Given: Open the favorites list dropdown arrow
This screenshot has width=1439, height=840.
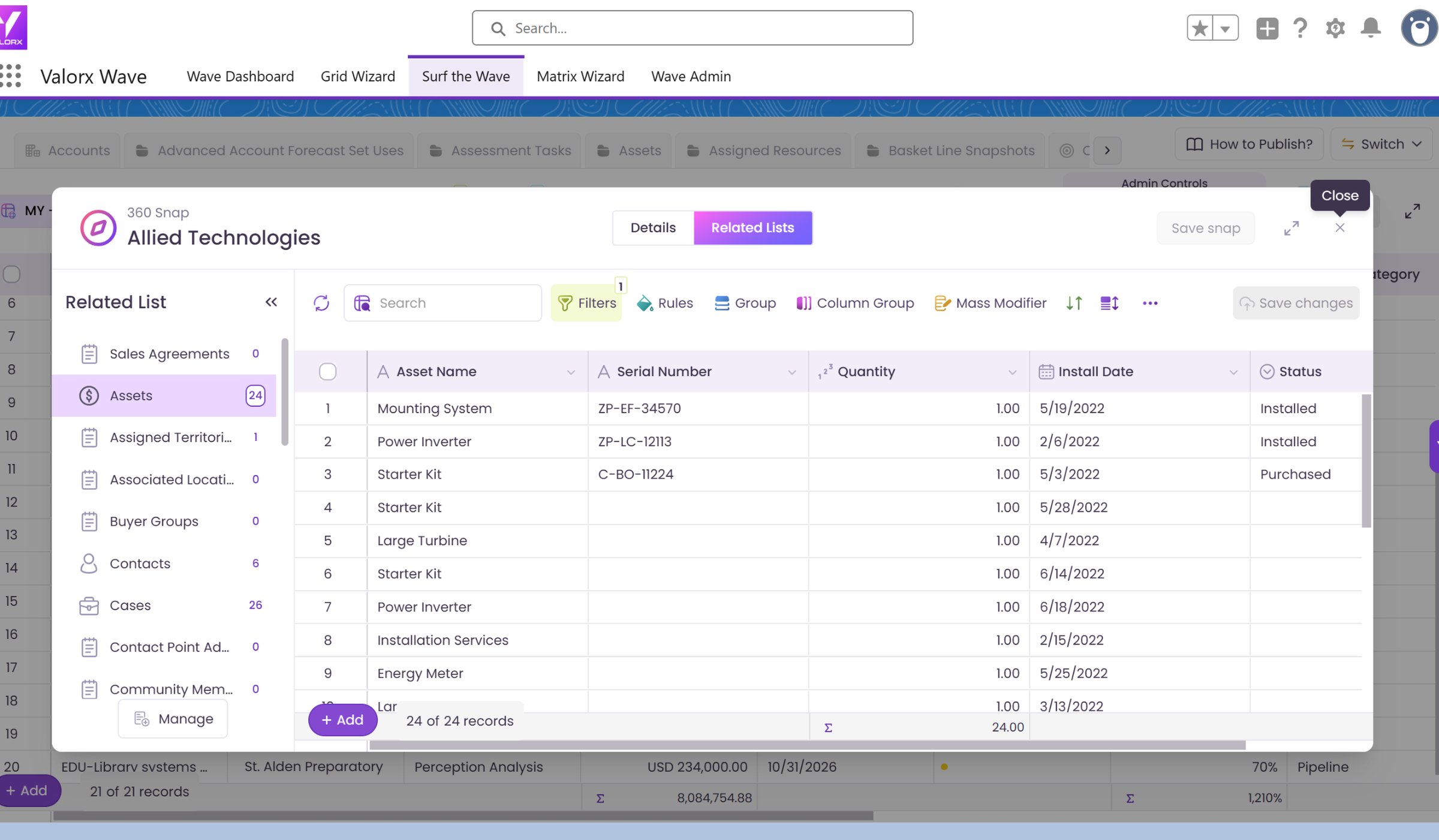Looking at the screenshot, I should (x=1226, y=28).
